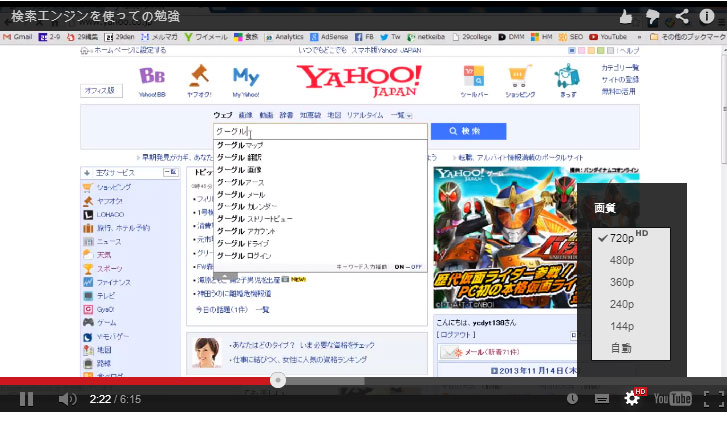The height and width of the screenshot is (425, 727).
Task: Open the DMM bookmark
Action: click(x=511, y=37)
